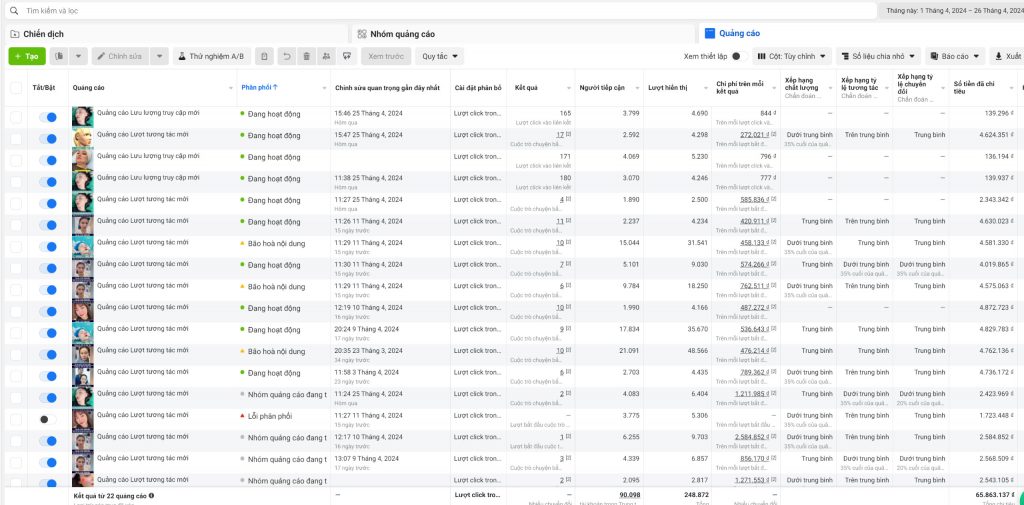Open the Cột: Tùy chỉnh dropdown

click(792, 56)
